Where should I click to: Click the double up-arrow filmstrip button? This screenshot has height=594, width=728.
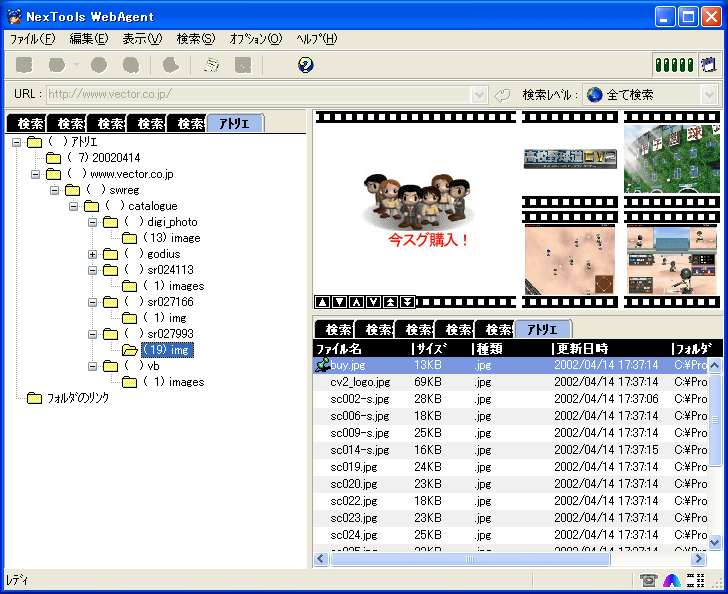pyautogui.click(x=390, y=302)
